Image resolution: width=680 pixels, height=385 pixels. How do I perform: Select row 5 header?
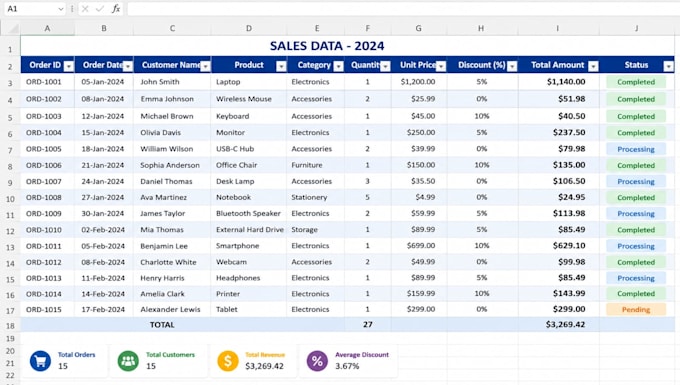click(10, 117)
